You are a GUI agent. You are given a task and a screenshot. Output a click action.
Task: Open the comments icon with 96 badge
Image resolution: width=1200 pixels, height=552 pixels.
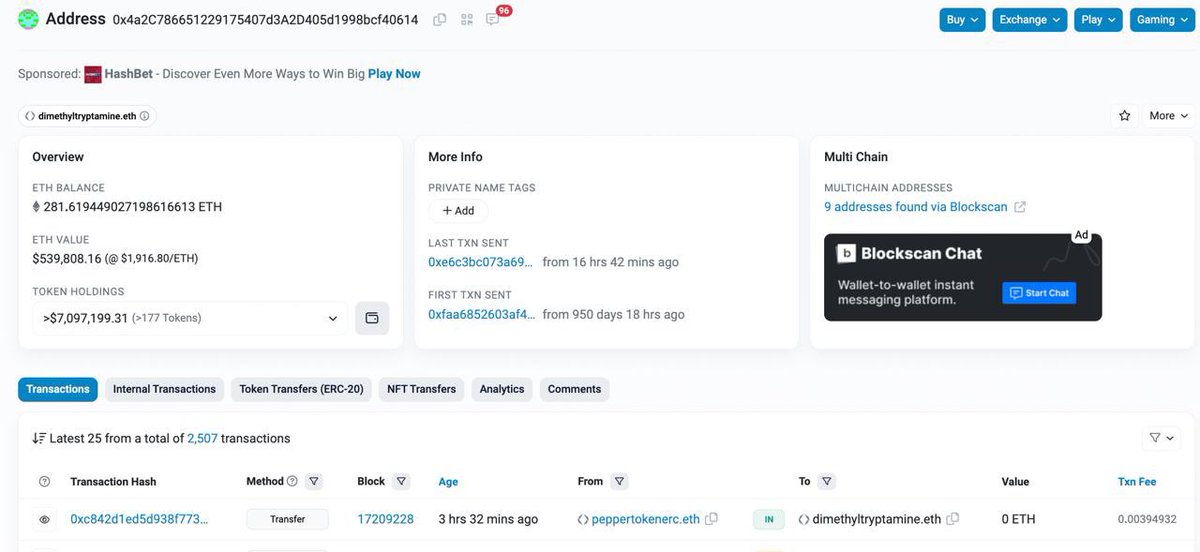click(x=493, y=19)
